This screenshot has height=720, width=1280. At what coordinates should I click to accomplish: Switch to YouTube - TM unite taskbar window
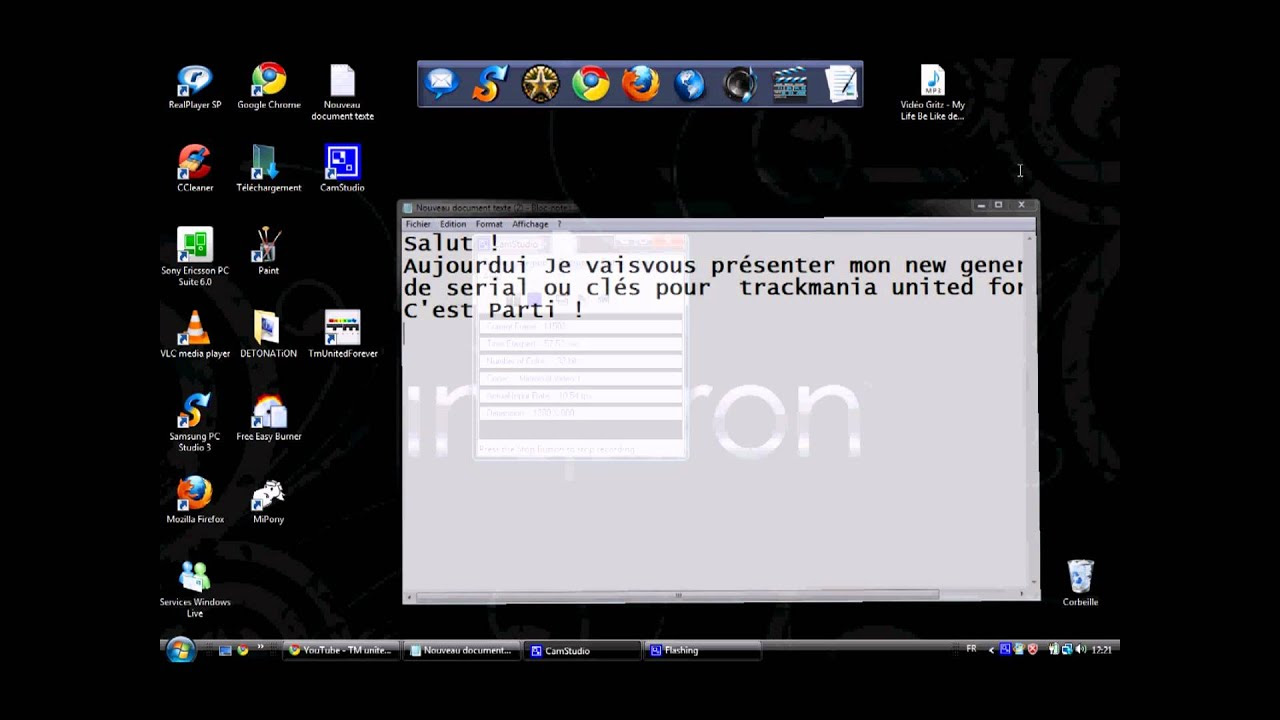coord(341,650)
